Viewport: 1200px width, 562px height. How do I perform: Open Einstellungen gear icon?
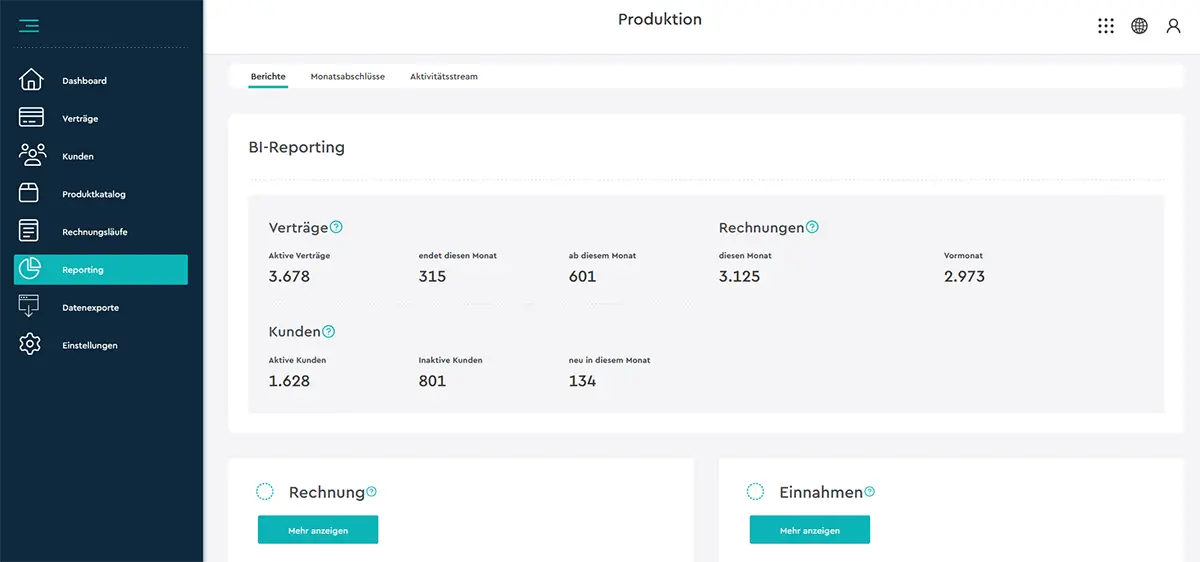click(x=30, y=345)
